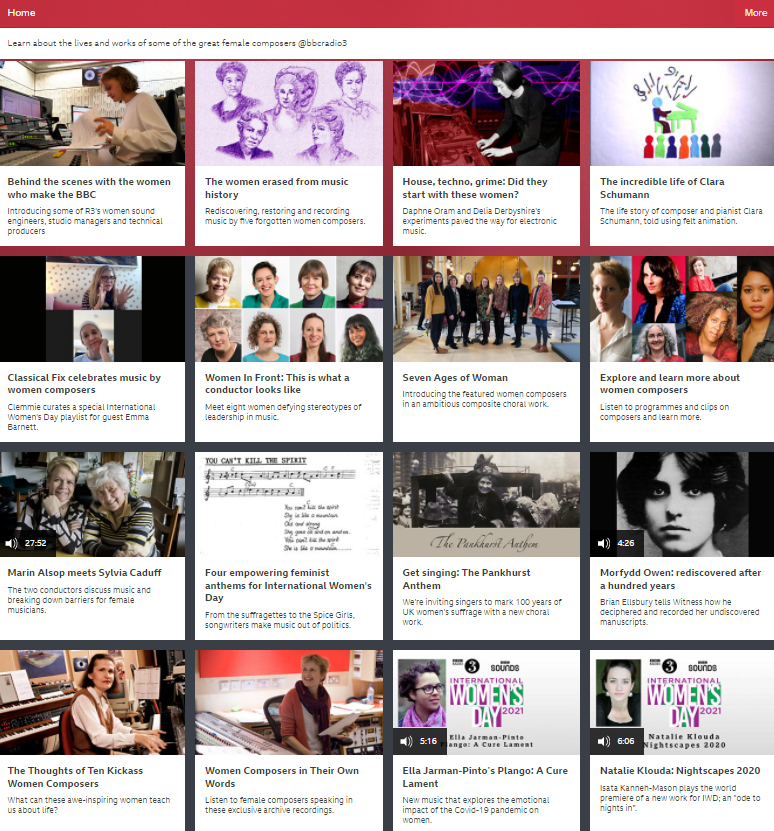Open the Home tab in top bar

(x=21, y=13)
